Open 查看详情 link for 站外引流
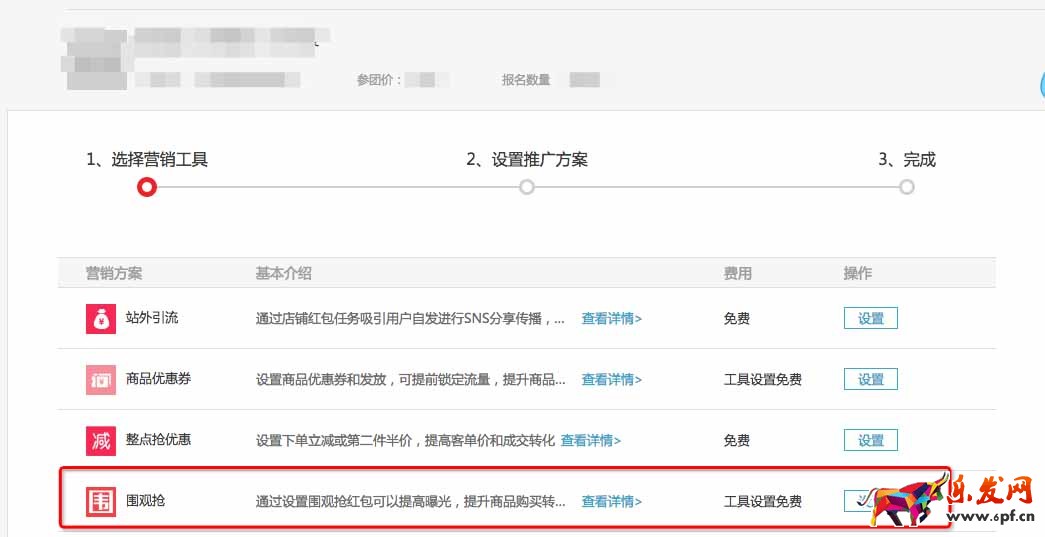 tap(611, 319)
